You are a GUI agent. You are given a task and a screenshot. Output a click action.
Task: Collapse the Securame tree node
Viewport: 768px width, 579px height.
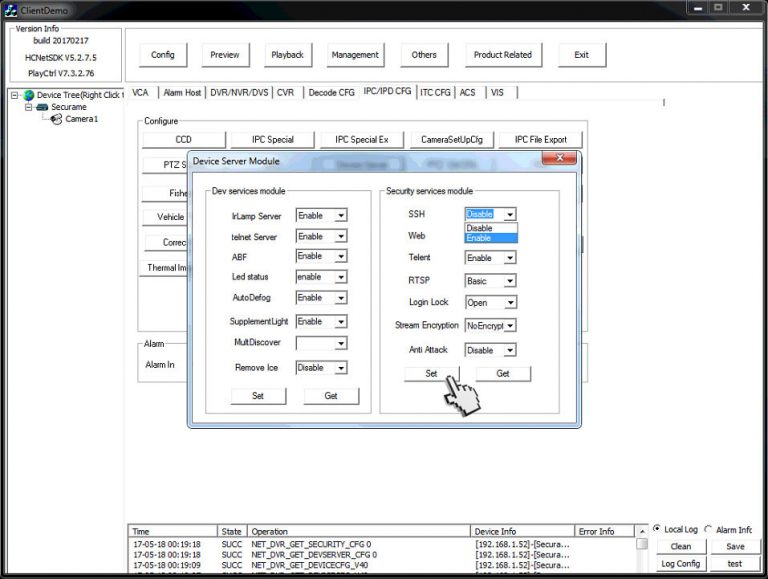pos(28,107)
